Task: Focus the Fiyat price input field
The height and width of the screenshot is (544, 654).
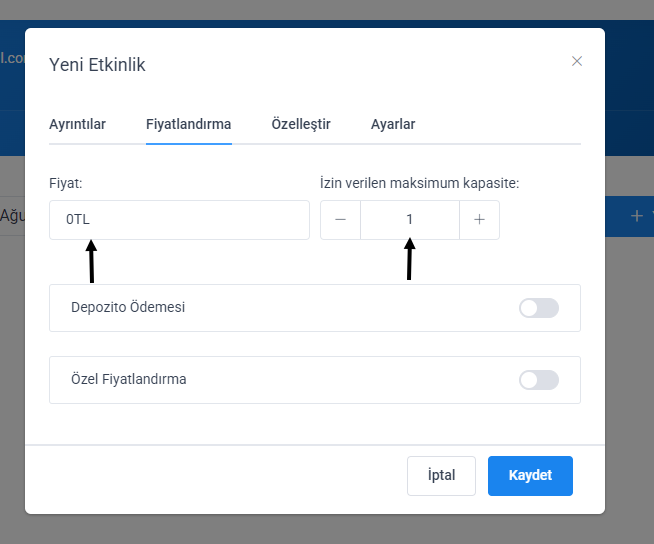Action: coord(179,220)
